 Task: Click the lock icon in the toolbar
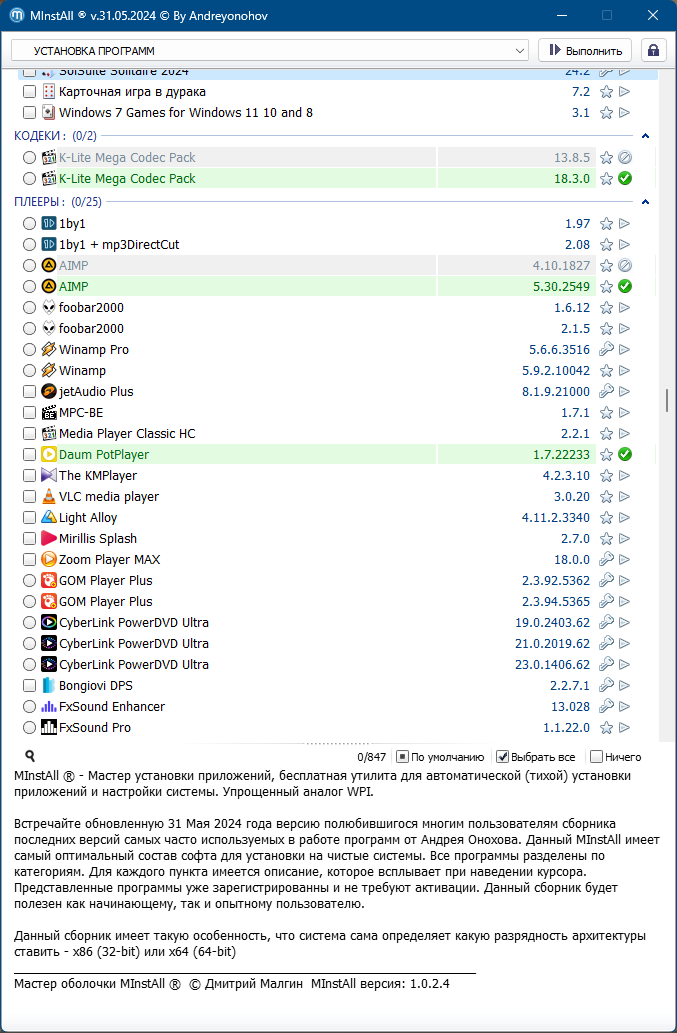coord(654,50)
